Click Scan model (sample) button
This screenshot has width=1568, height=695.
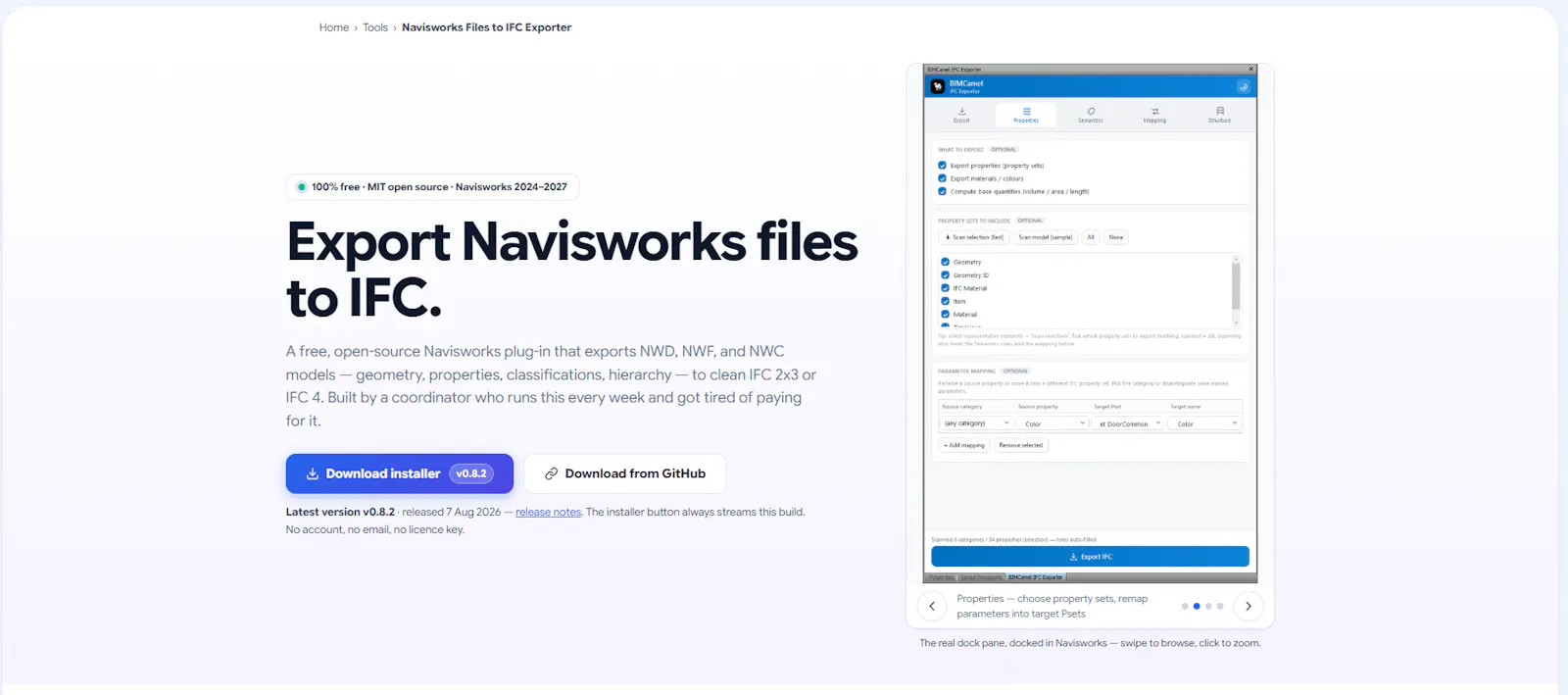(1045, 237)
